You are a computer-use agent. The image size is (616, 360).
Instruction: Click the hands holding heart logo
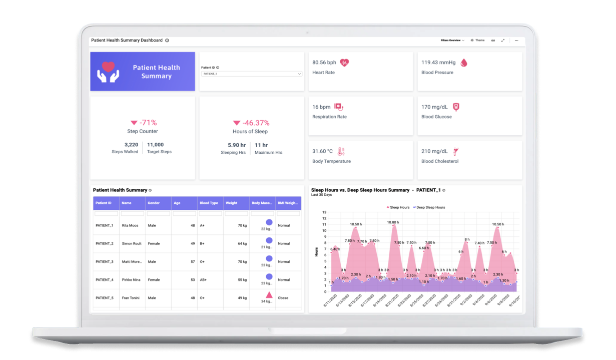[x=108, y=72]
